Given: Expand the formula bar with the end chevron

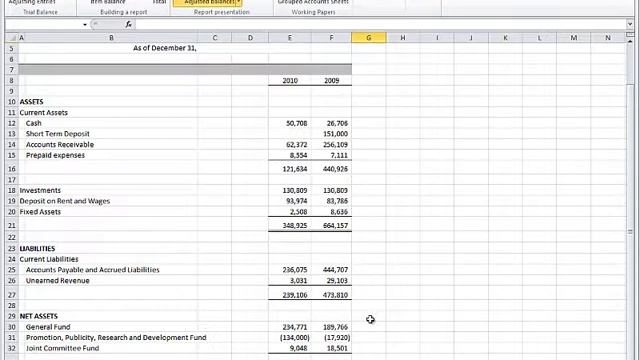Looking at the screenshot, I should (629, 24).
